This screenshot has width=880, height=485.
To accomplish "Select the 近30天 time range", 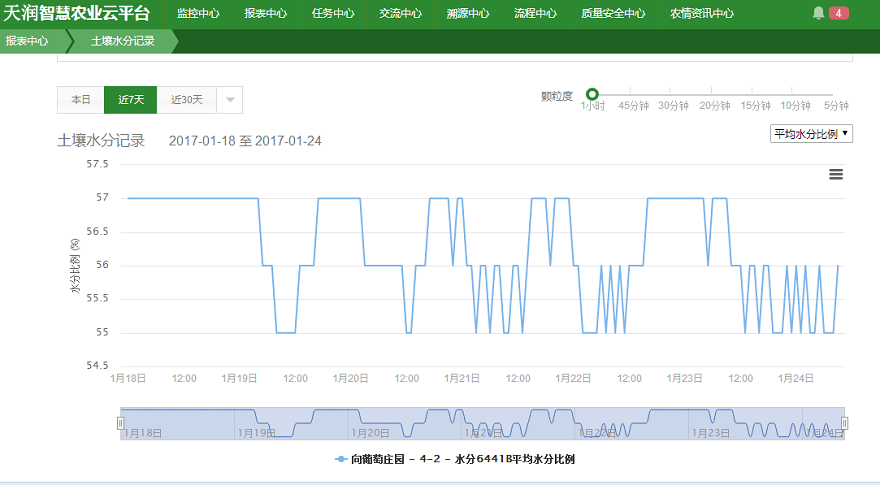I will click(186, 100).
